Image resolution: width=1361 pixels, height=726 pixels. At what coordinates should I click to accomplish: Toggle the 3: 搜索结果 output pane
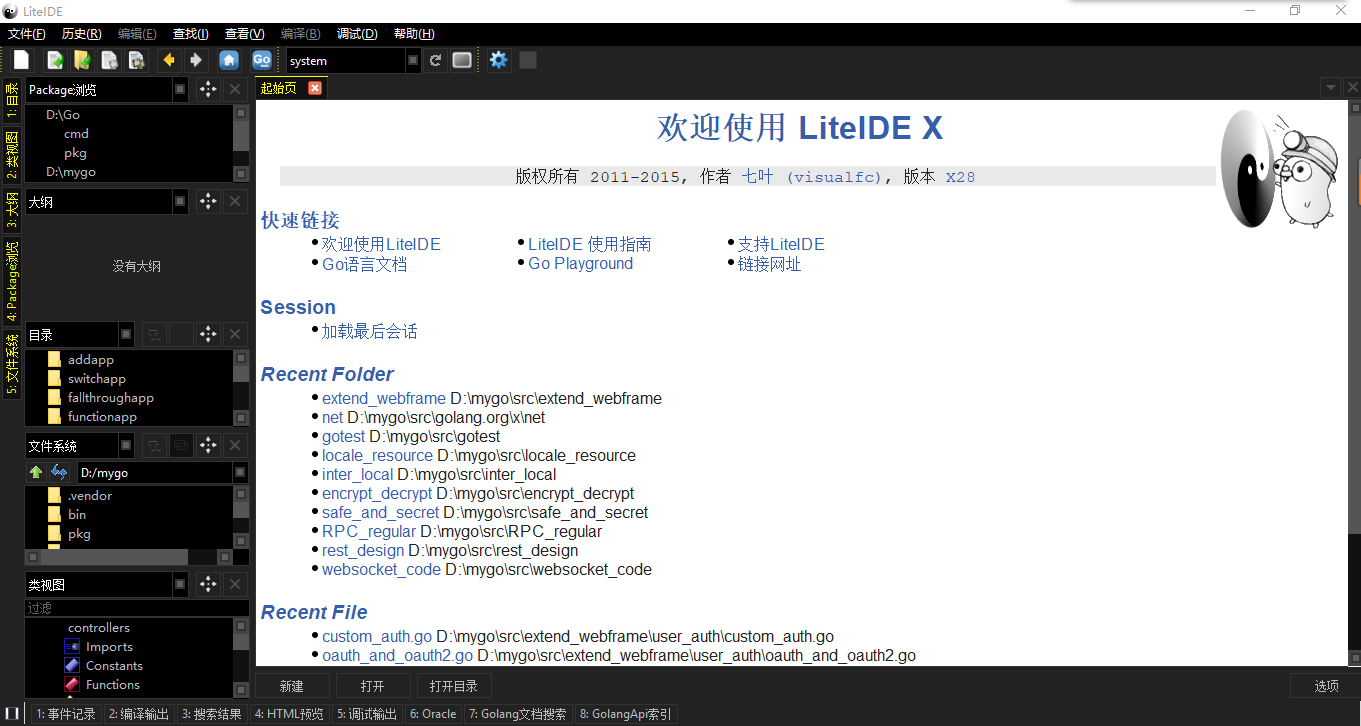(212, 714)
